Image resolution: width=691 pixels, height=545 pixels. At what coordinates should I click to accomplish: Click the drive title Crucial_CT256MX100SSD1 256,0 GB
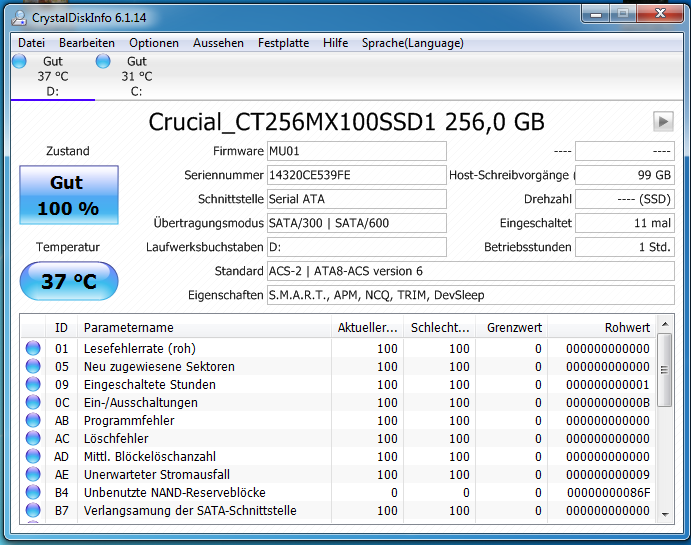point(346,122)
